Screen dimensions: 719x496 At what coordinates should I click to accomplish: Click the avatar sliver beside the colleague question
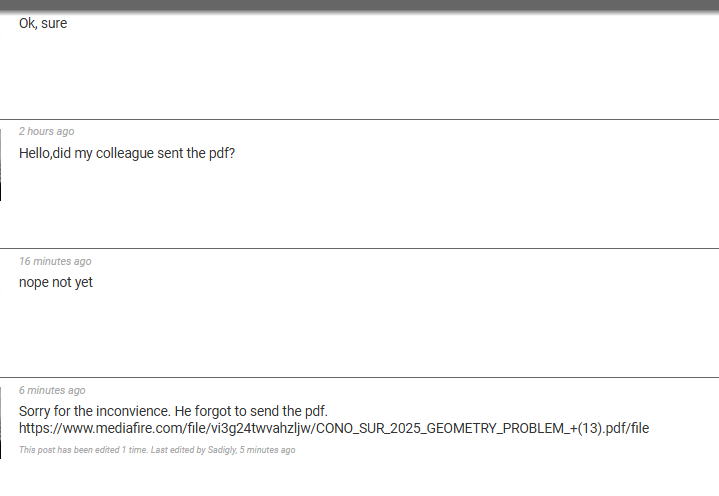tap(0, 165)
